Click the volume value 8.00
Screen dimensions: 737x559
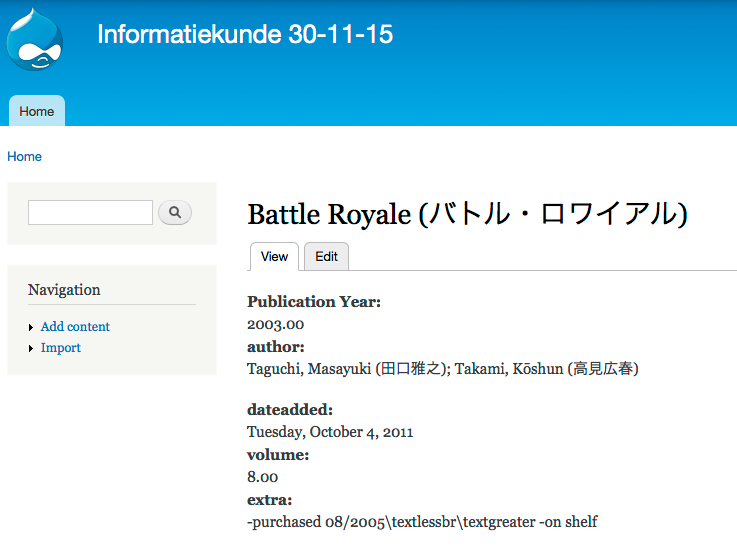(262, 477)
